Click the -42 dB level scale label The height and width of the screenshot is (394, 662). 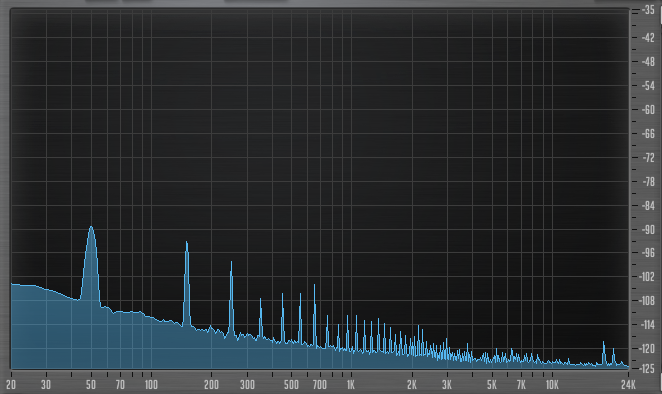tap(648, 38)
